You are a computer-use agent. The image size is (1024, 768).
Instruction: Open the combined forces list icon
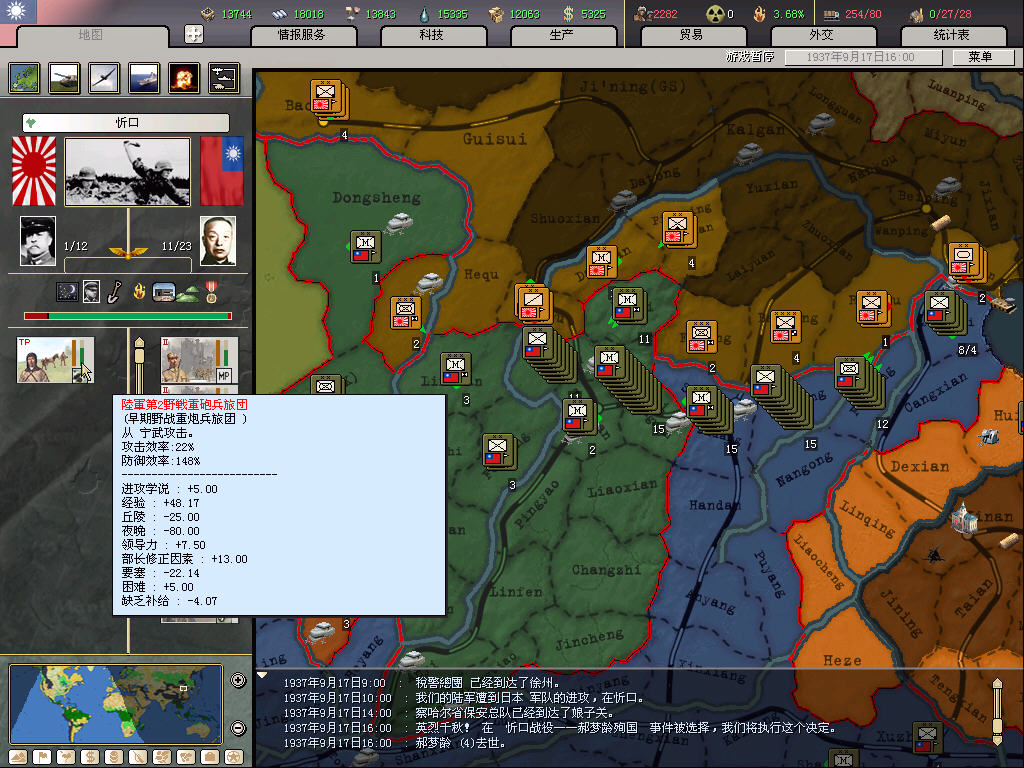tap(224, 78)
